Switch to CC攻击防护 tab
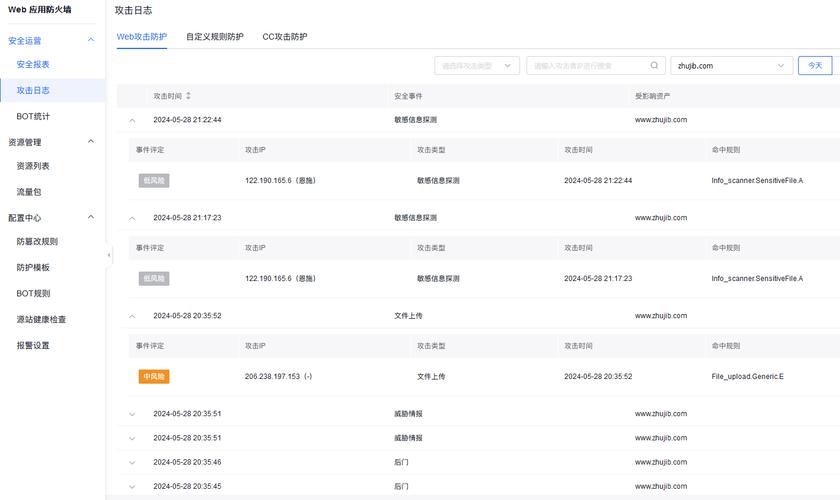 [x=285, y=37]
